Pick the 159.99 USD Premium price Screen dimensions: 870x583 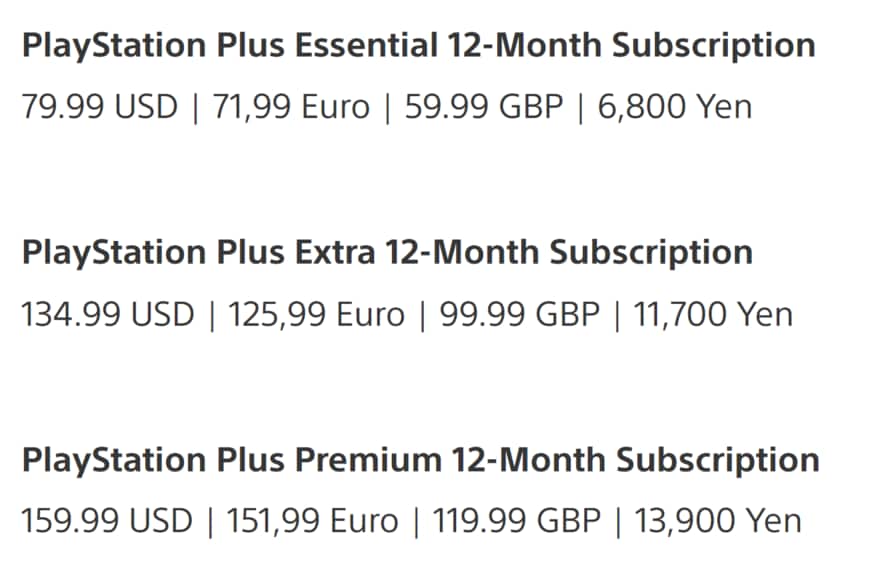point(107,522)
